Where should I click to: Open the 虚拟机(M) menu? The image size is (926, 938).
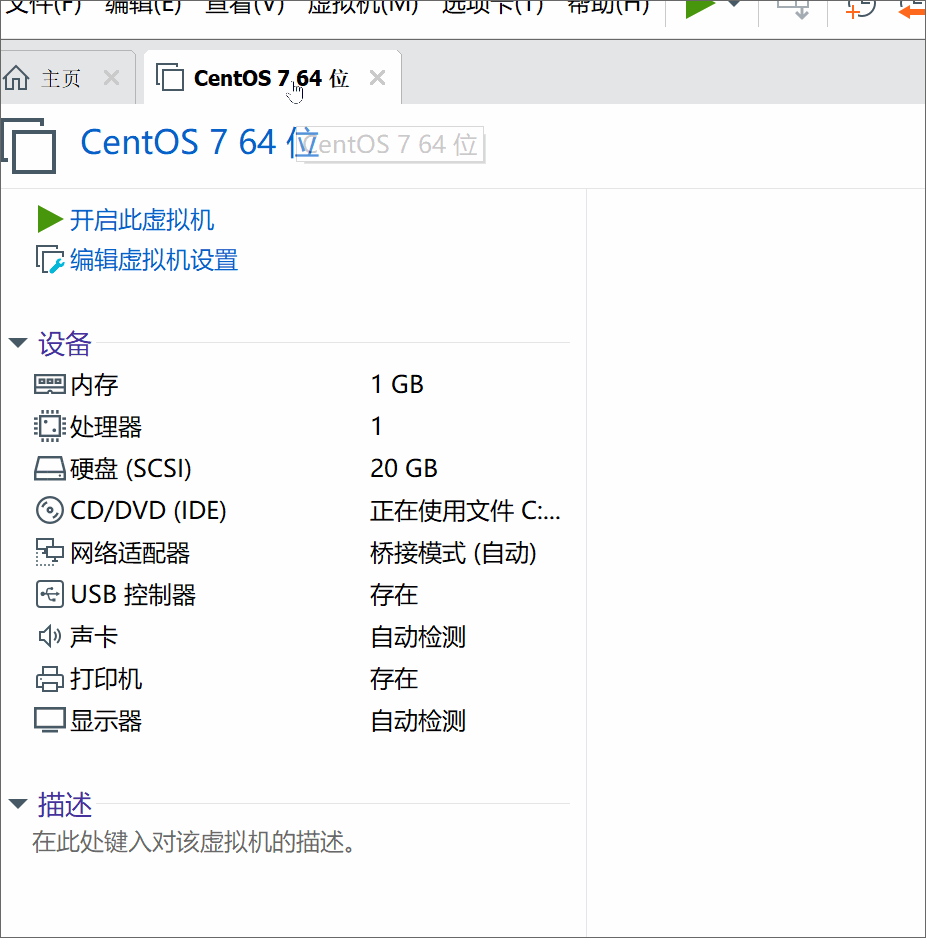coord(363,7)
